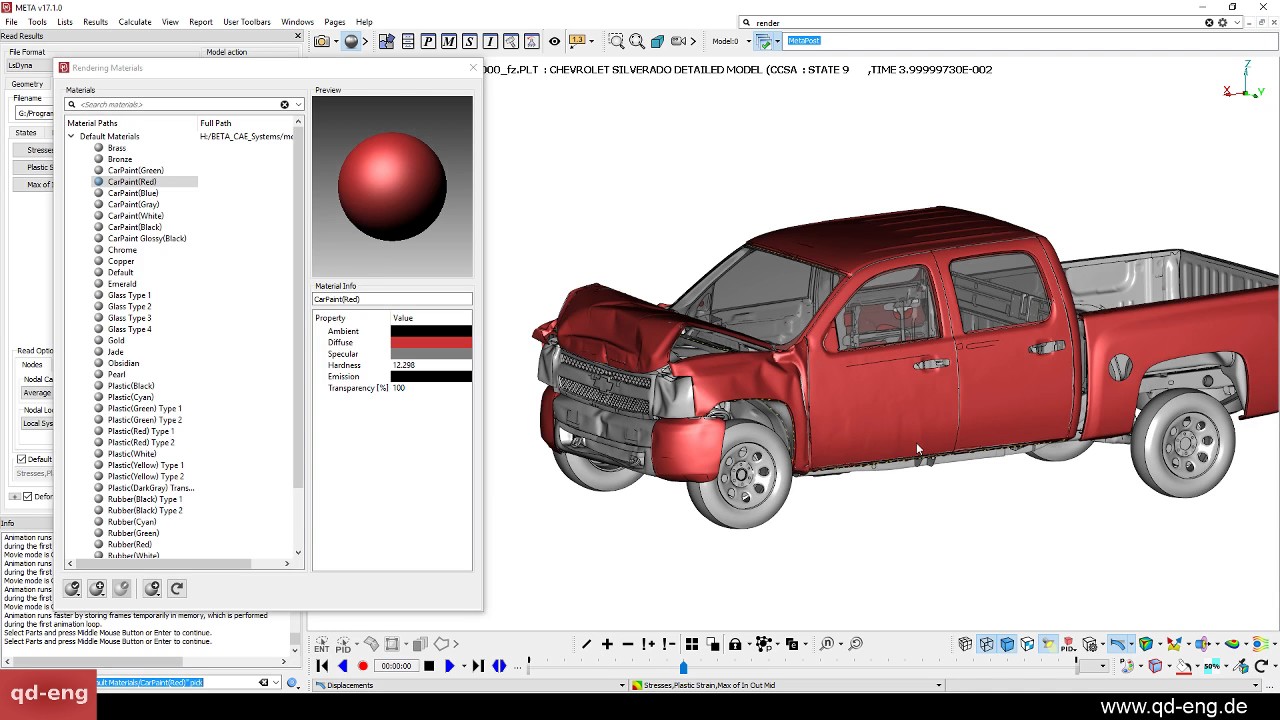Screen dimensions: 1280x720
Task: Open the material search dropdown arrow
Action: click(x=298, y=104)
